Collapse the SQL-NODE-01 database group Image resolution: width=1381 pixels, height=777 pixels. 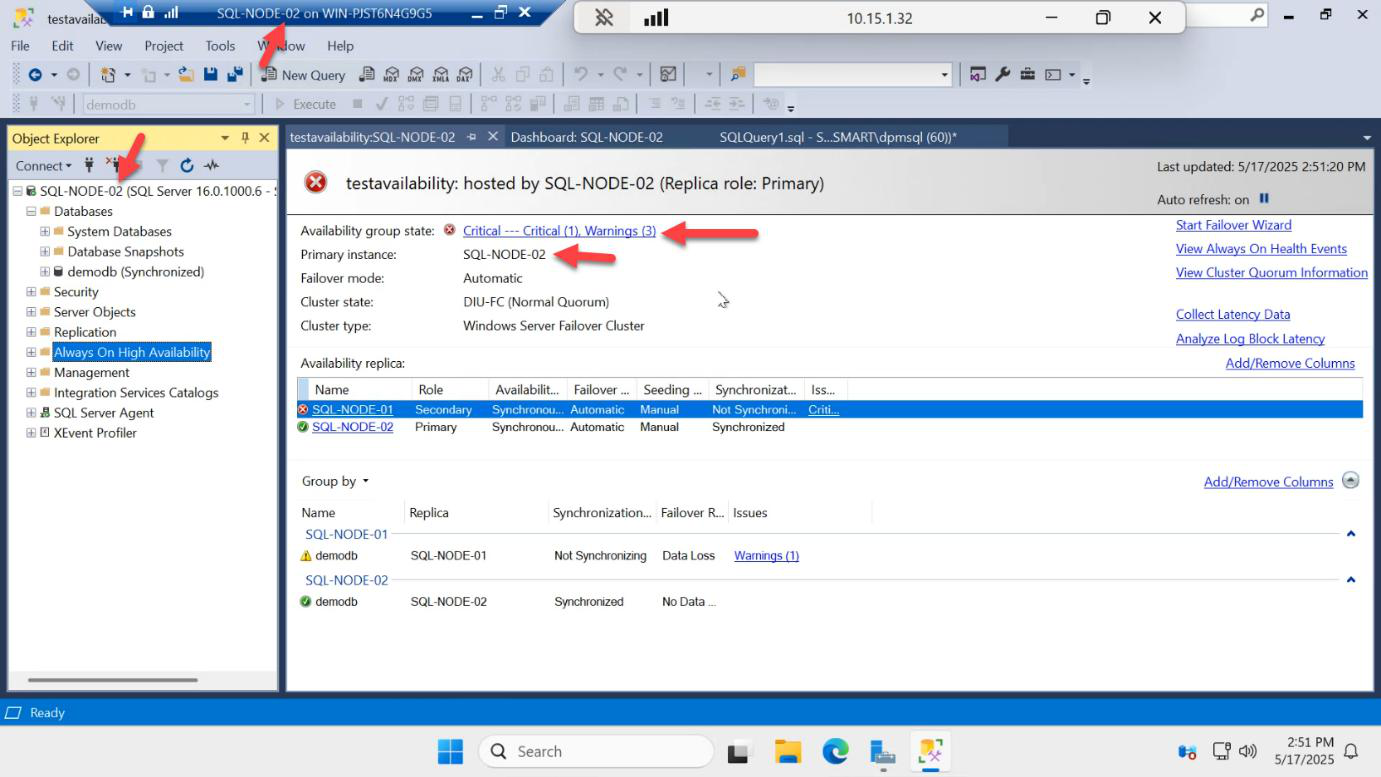(x=1351, y=534)
